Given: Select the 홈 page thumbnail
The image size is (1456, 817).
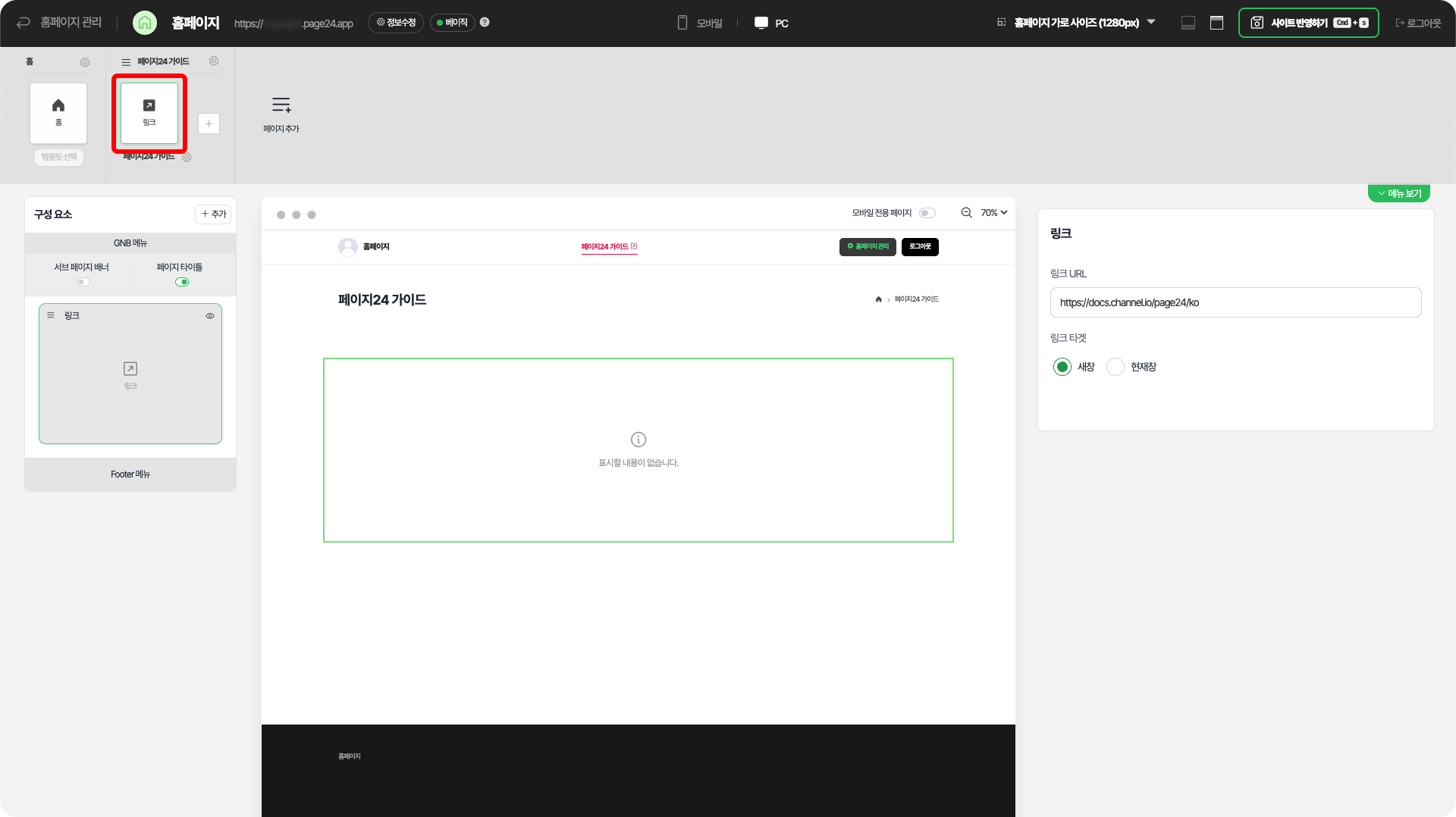Looking at the screenshot, I should (x=58, y=113).
